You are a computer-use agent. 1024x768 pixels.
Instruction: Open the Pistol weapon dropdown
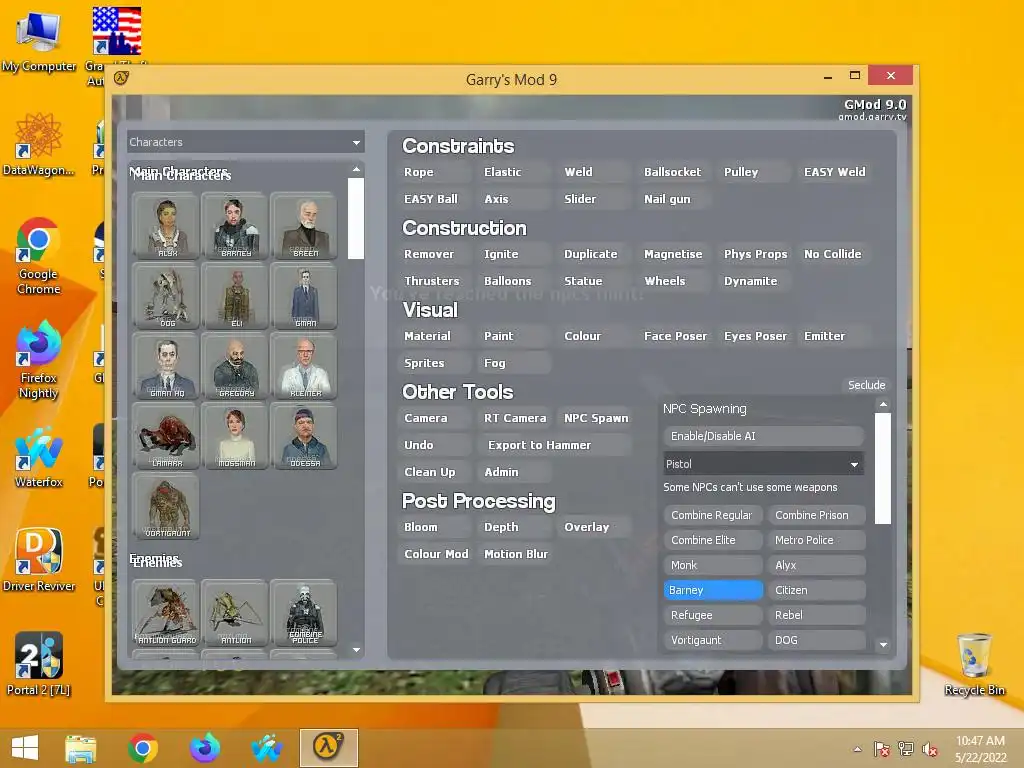[x=763, y=464]
